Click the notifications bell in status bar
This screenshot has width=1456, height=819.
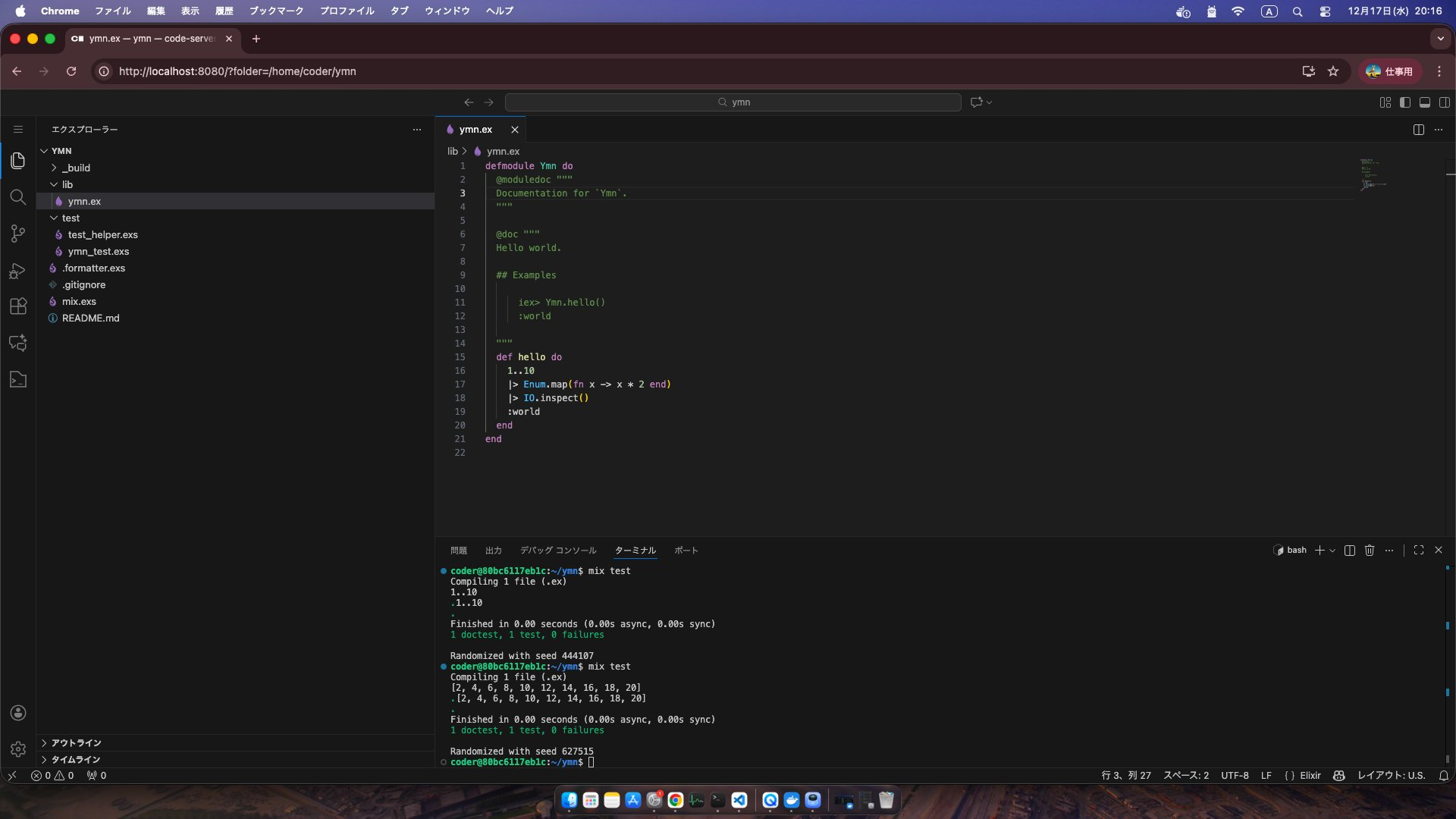coord(1444,776)
